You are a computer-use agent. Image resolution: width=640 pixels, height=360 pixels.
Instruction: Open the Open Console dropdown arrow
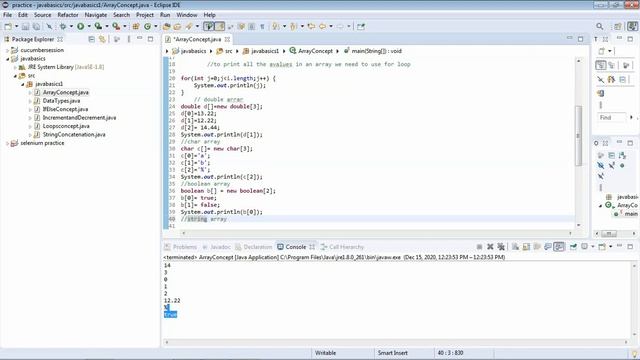[611, 247]
